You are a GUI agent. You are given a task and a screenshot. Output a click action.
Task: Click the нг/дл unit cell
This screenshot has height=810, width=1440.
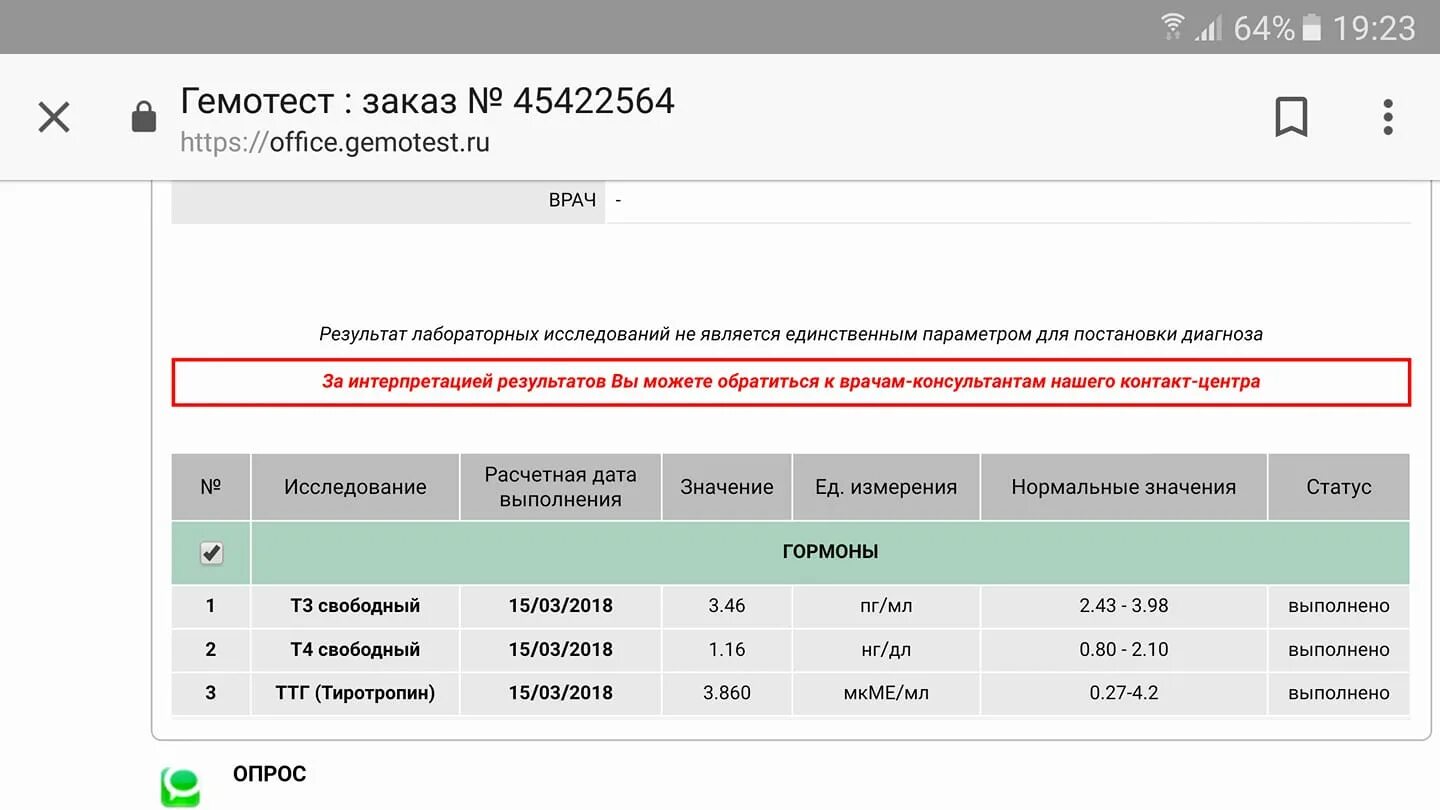point(886,650)
